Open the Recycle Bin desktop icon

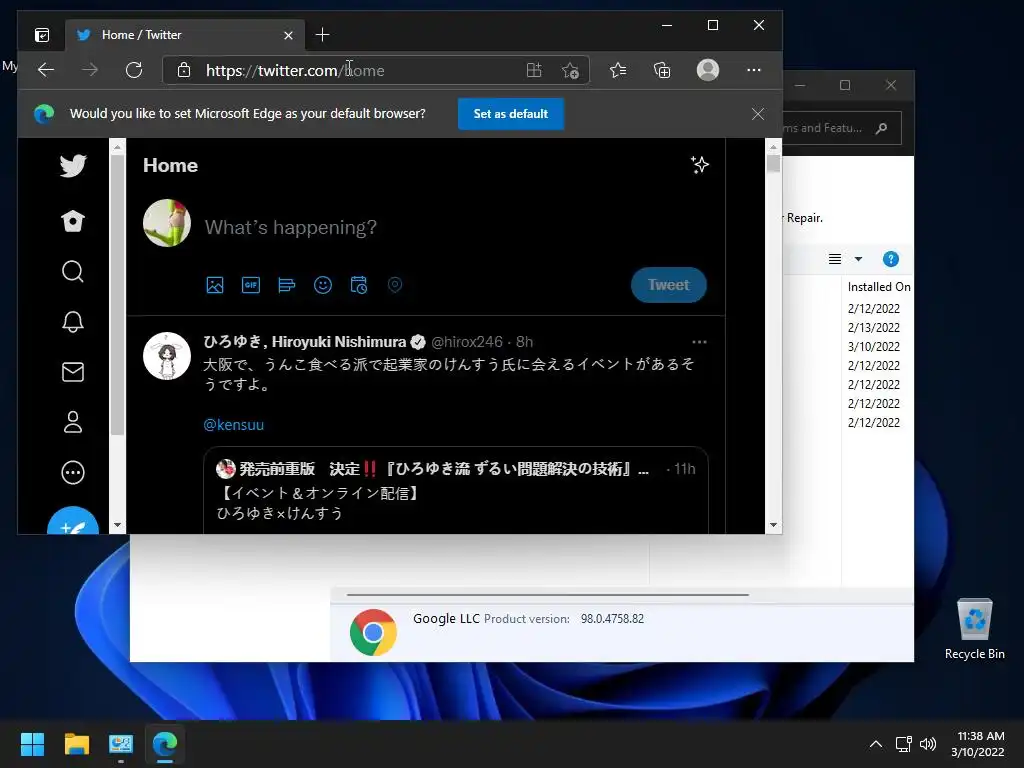(x=974, y=629)
